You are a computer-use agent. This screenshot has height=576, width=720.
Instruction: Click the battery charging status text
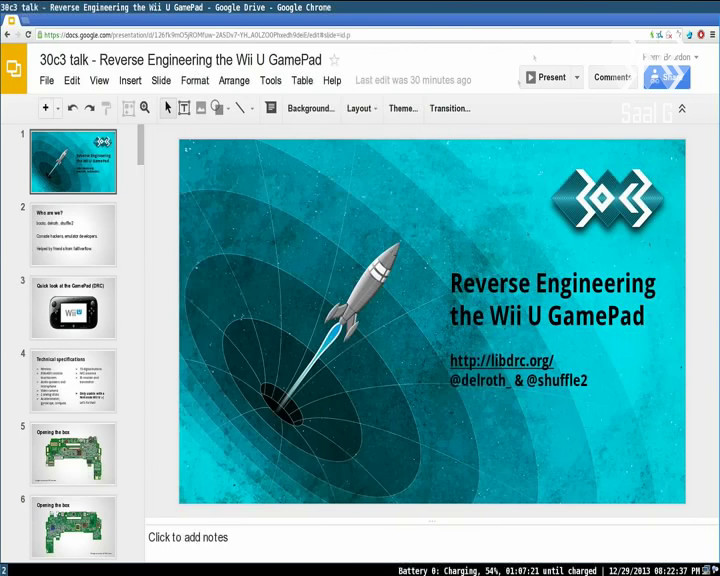pyautogui.click(x=497, y=570)
